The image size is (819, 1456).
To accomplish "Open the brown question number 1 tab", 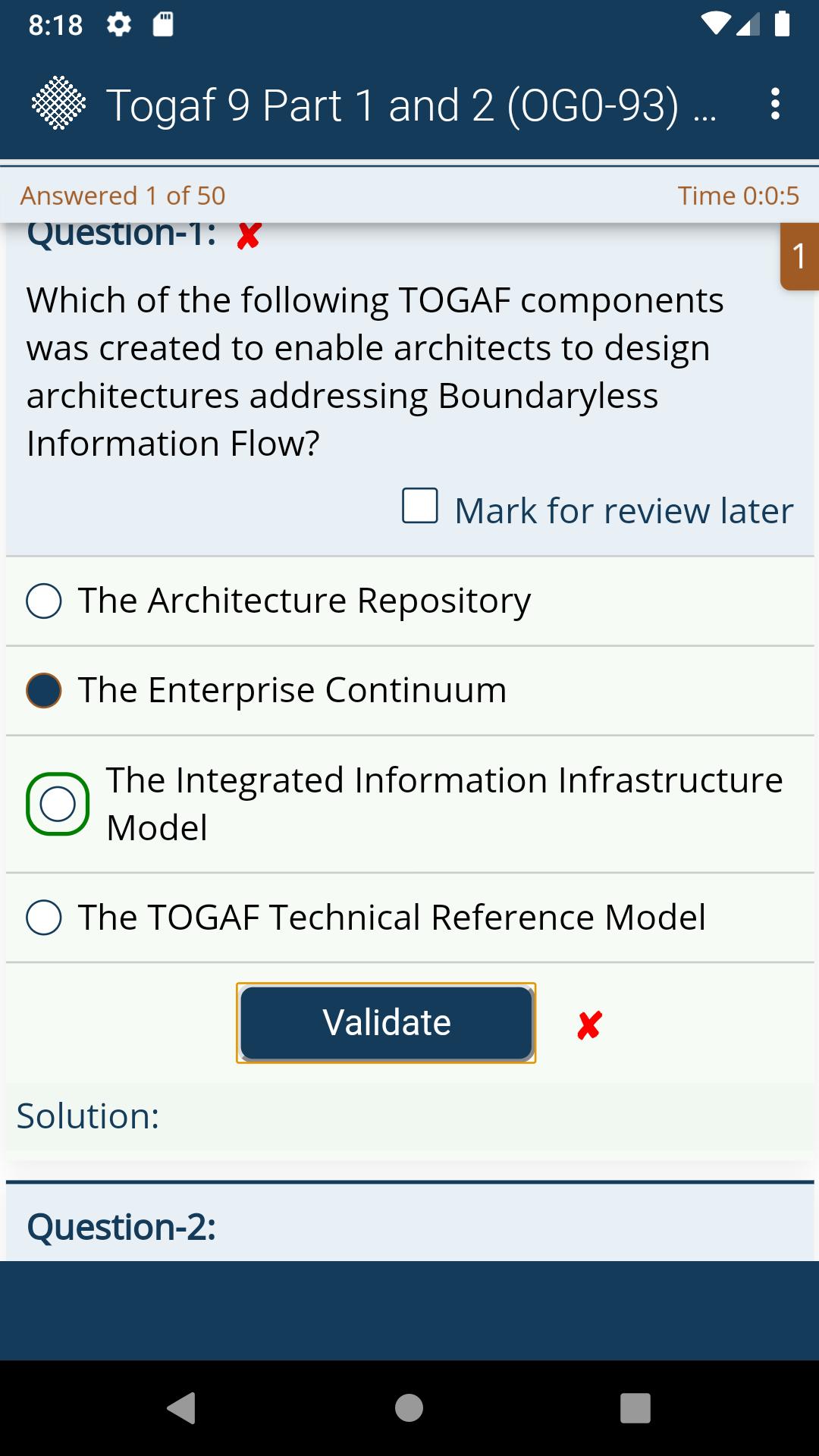I will [x=799, y=256].
